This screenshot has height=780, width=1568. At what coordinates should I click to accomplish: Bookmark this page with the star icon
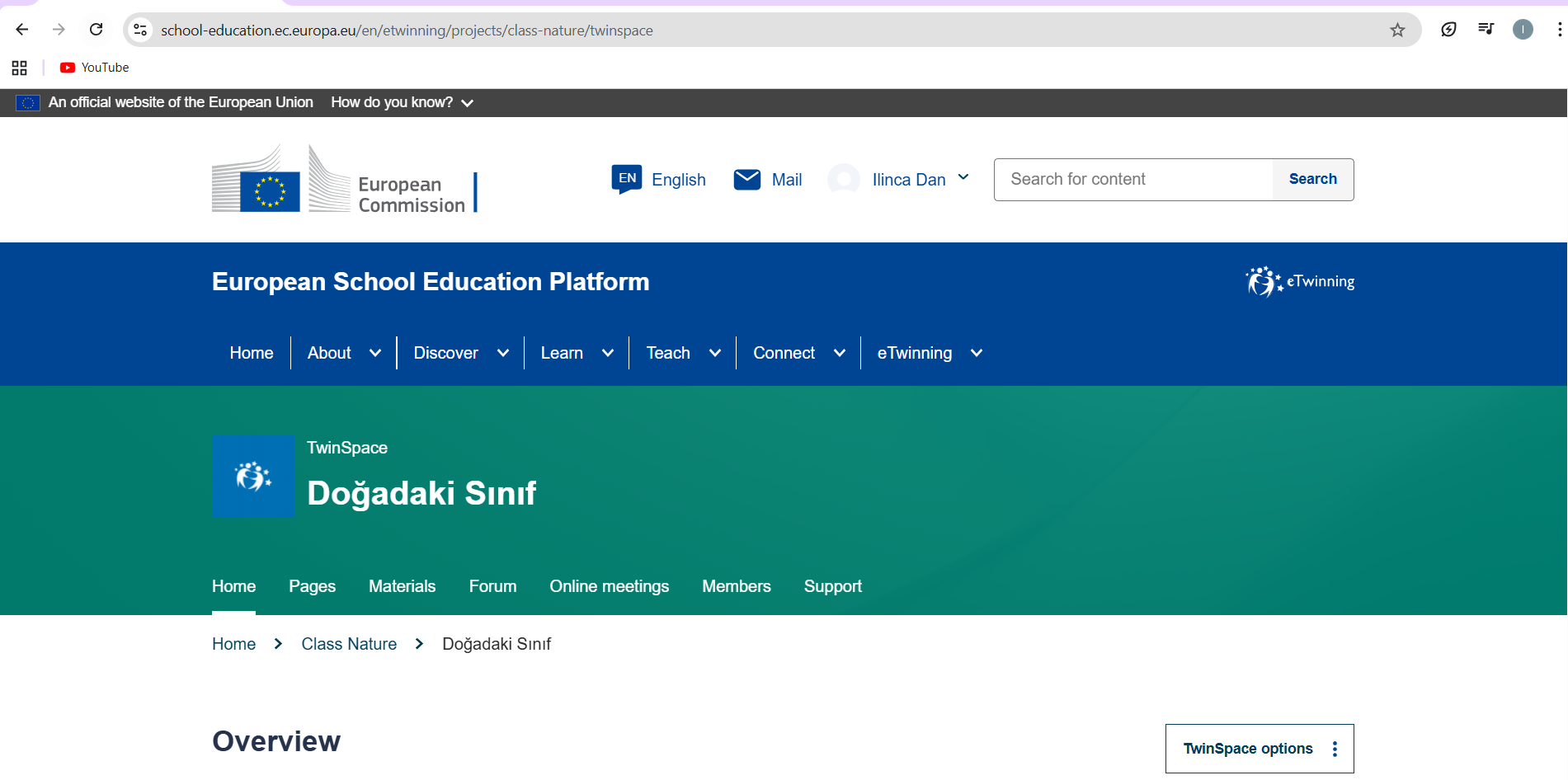click(x=1397, y=31)
